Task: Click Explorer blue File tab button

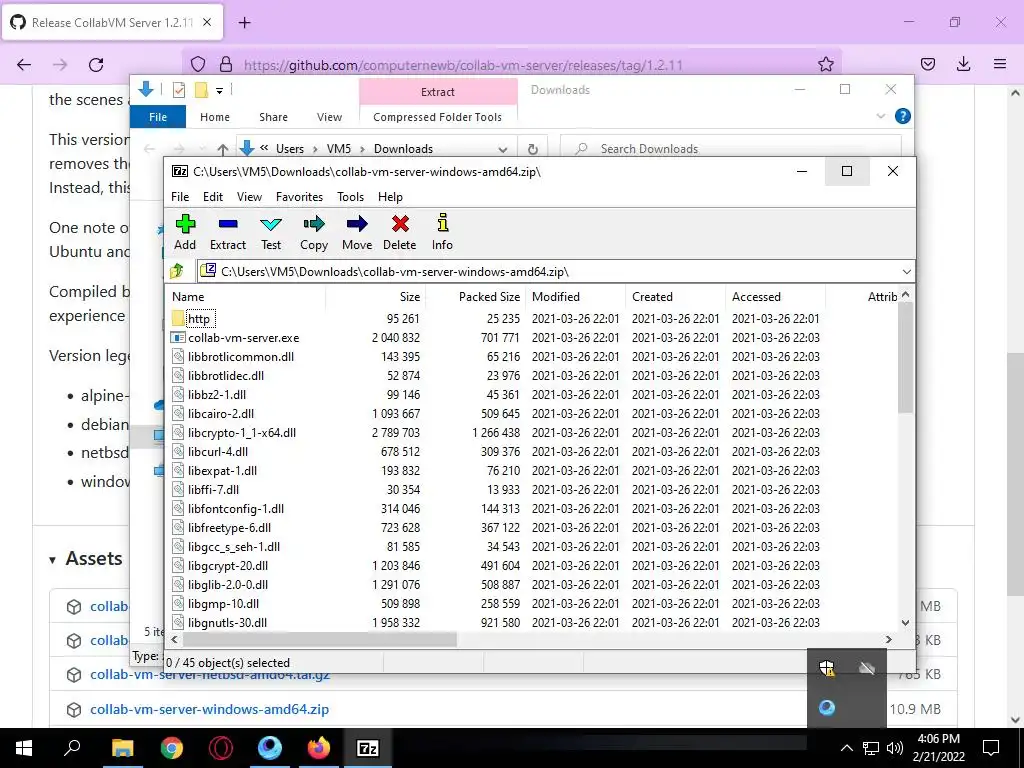Action: click(158, 117)
